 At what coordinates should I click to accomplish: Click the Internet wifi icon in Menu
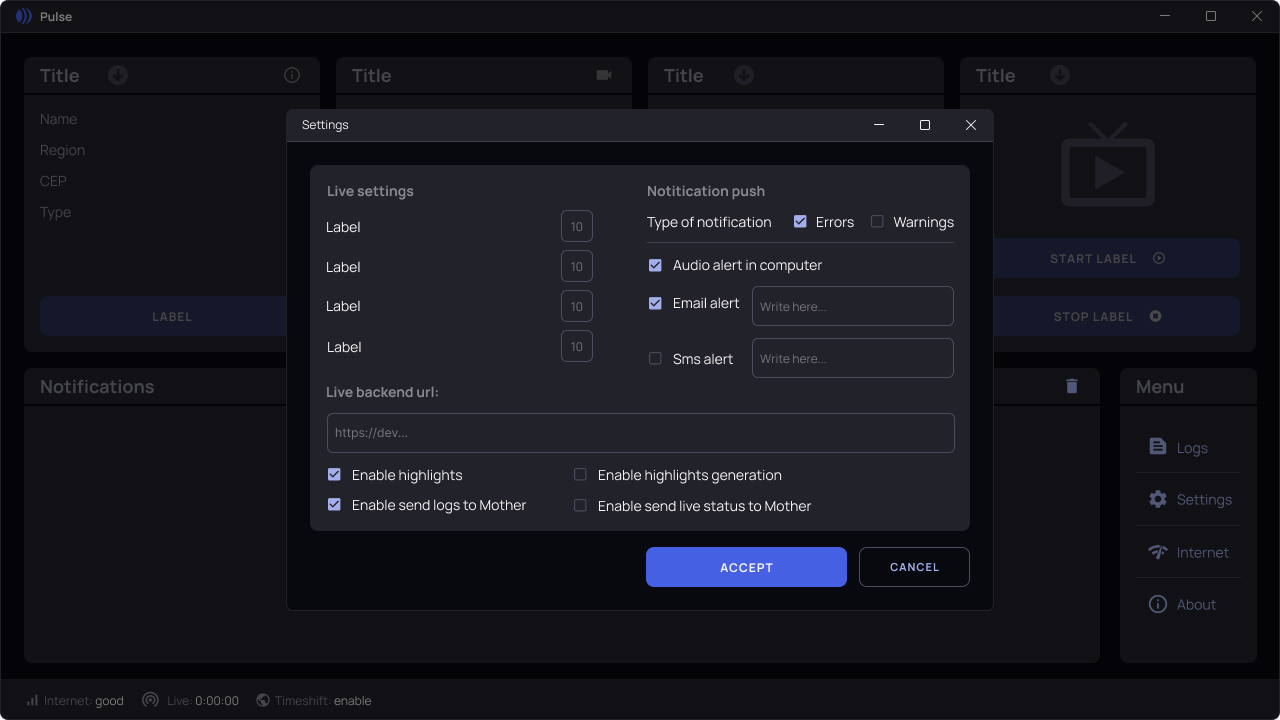tap(1158, 552)
